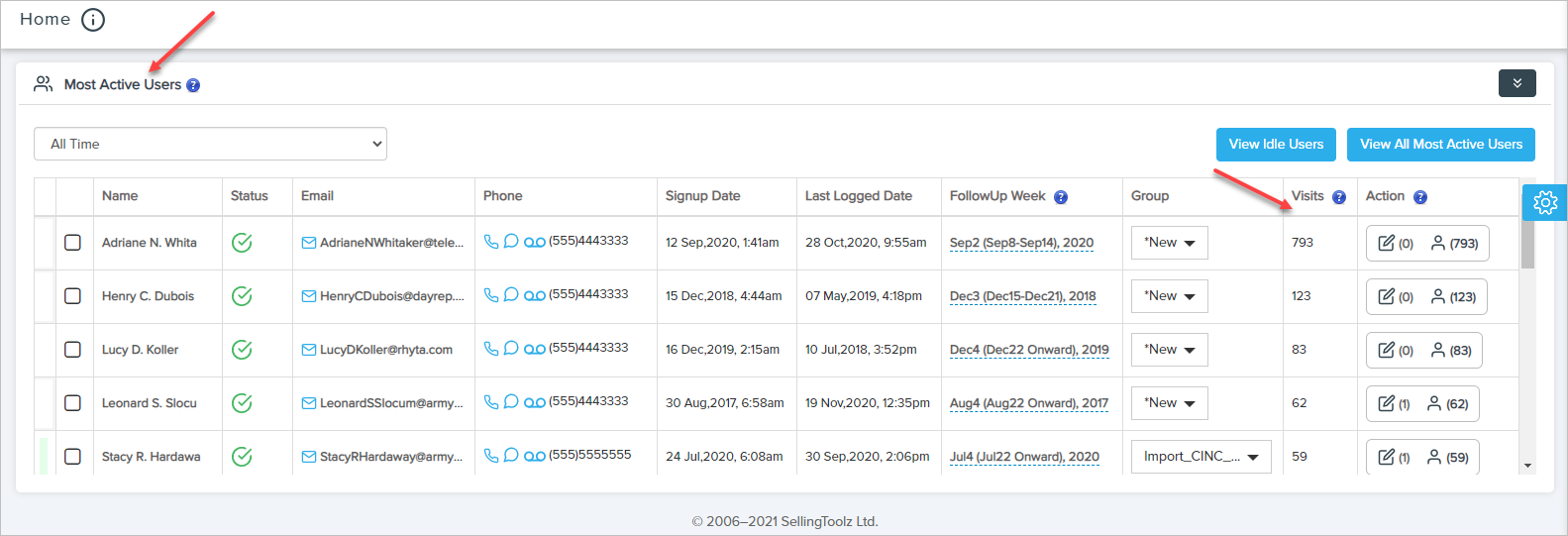Tick the checkbox for Stacy R. Hardawa

[x=72, y=457]
